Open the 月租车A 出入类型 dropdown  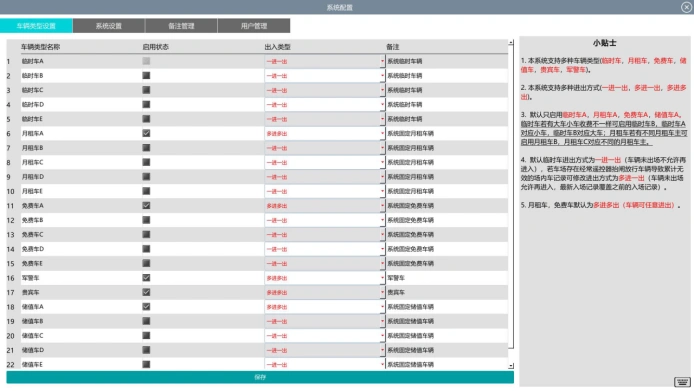pyautogui.click(x=382, y=133)
